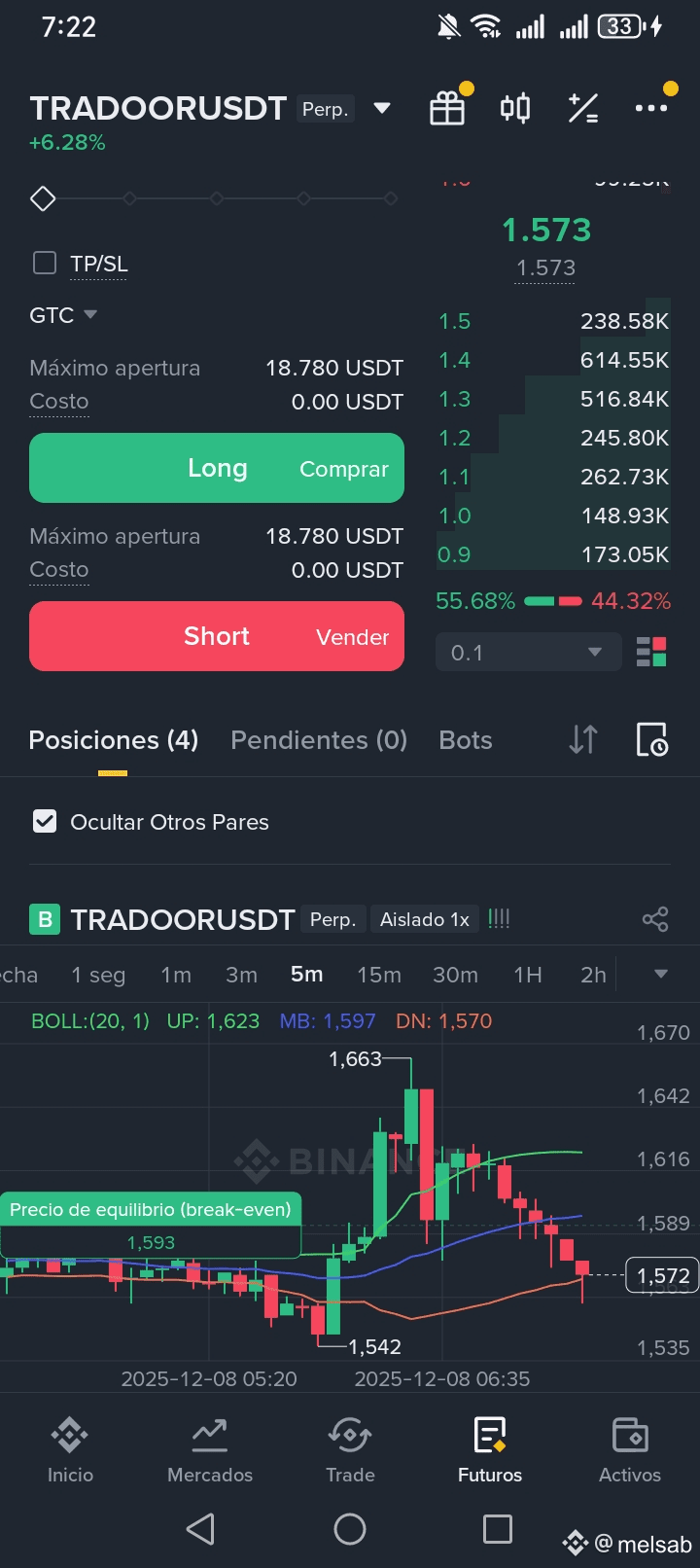Expand the TRADOORUSDT pair selector arrow
700x1568 pixels.
click(382, 108)
